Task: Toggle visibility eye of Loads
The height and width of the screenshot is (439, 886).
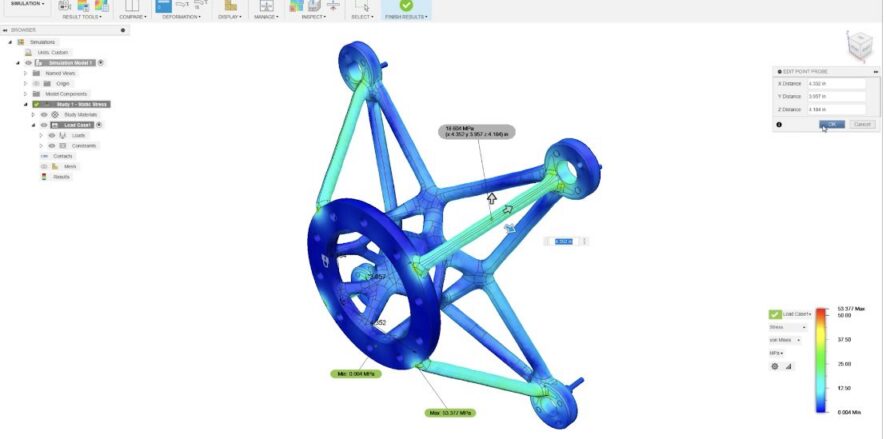Action: (x=52, y=136)
